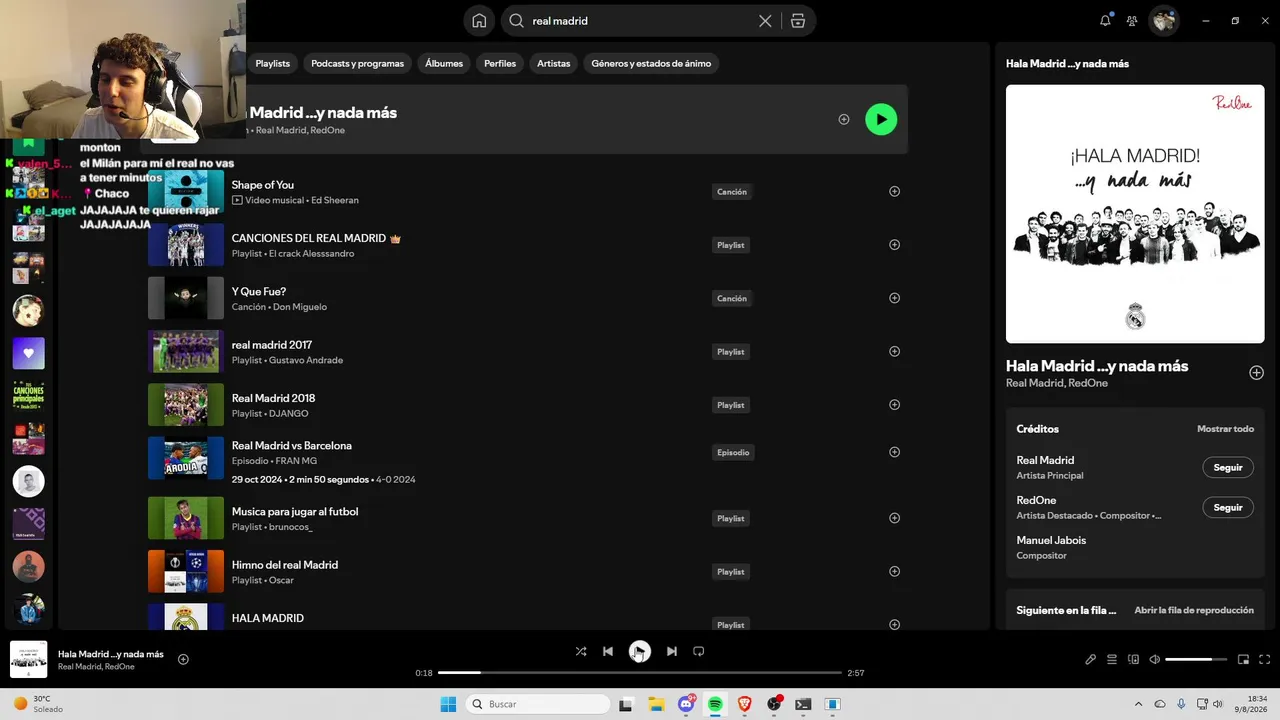Skip to next track
This screenshot has height=720, width=1280.
(672, 651)
